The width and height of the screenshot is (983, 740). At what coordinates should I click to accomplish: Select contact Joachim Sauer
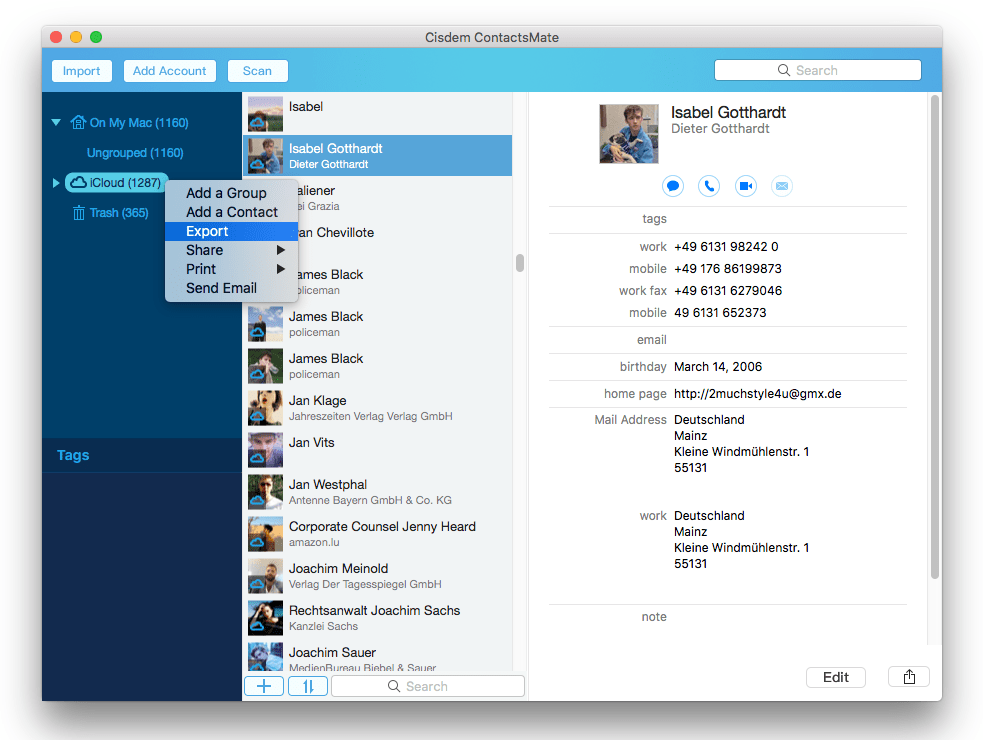coord(377,655)
